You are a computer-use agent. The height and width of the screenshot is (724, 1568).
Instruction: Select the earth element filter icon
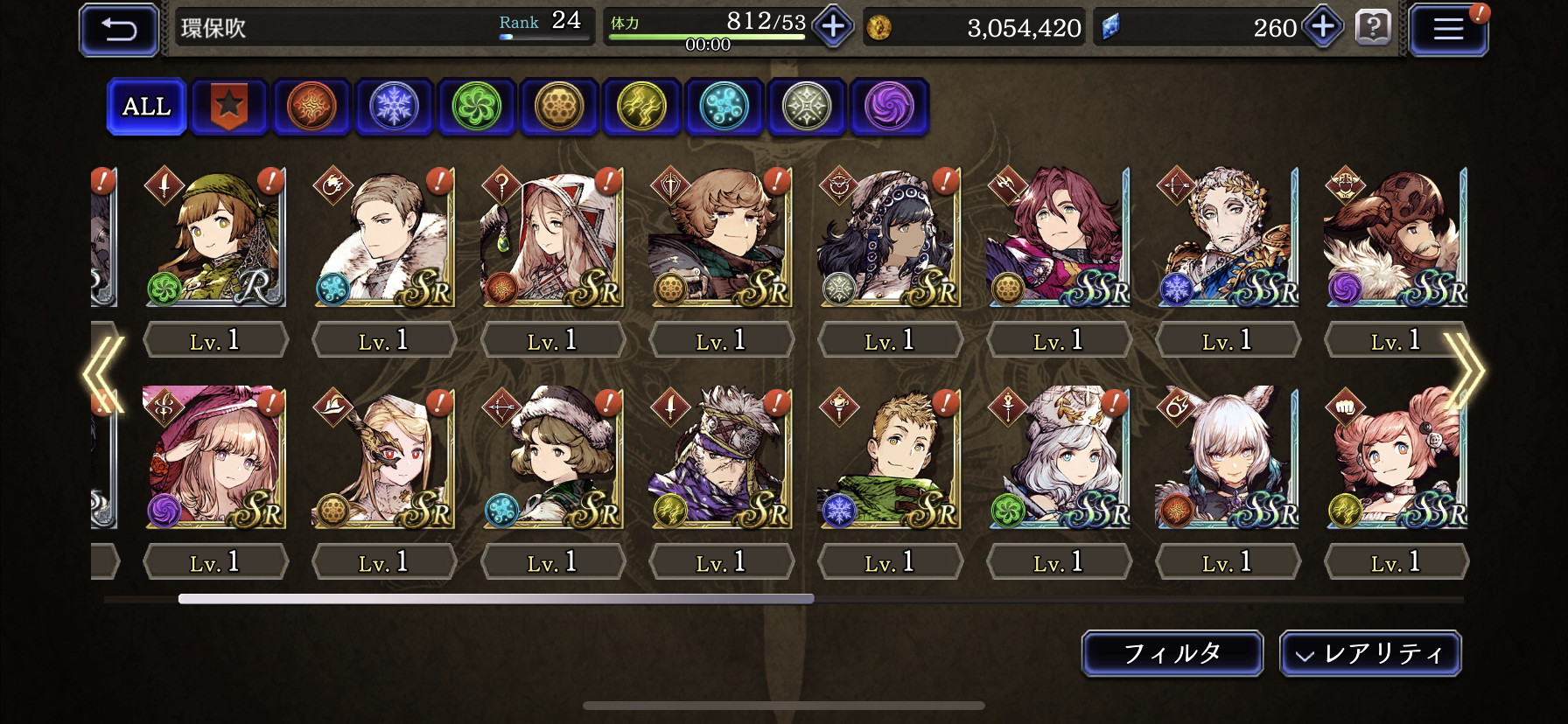[559, 107]
